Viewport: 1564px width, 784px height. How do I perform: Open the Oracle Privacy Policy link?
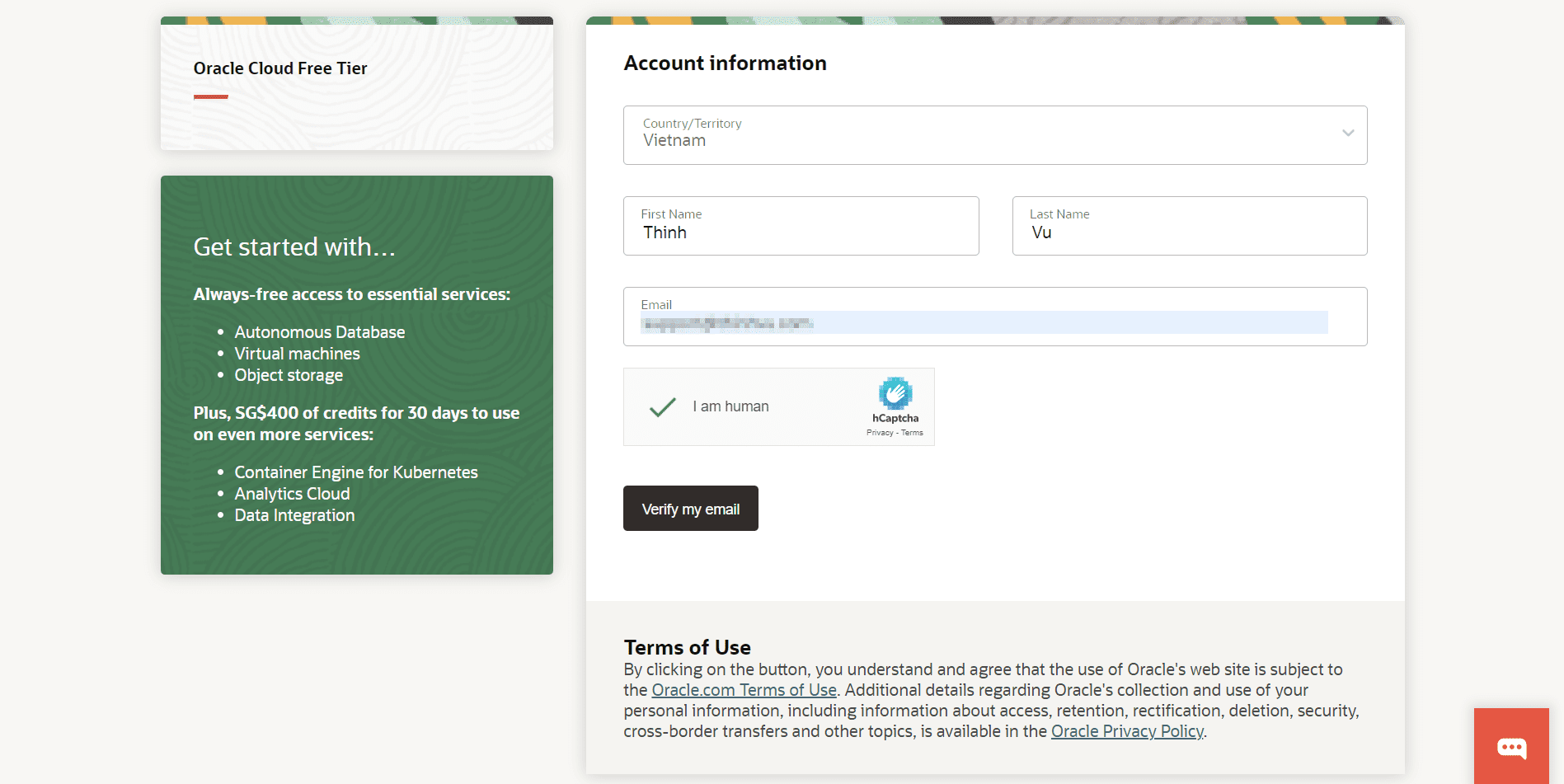1127,731
